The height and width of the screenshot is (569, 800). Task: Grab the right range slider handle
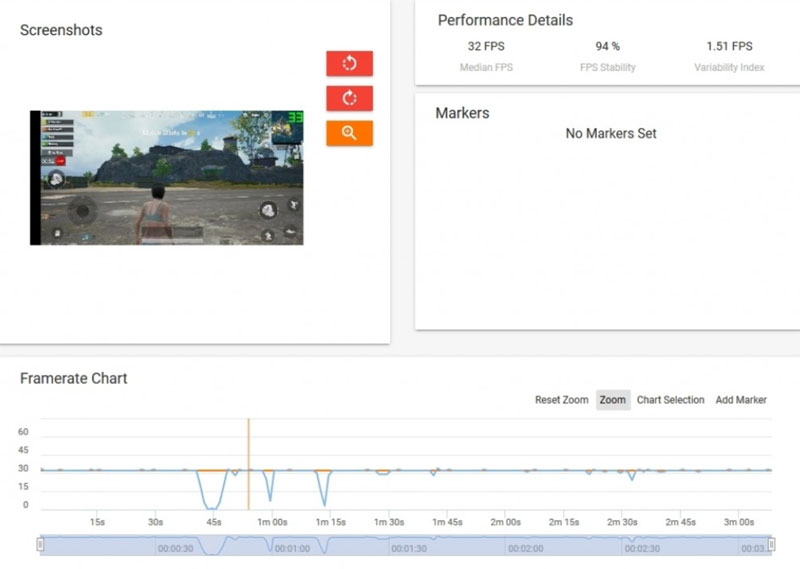[x=770, y=545]
